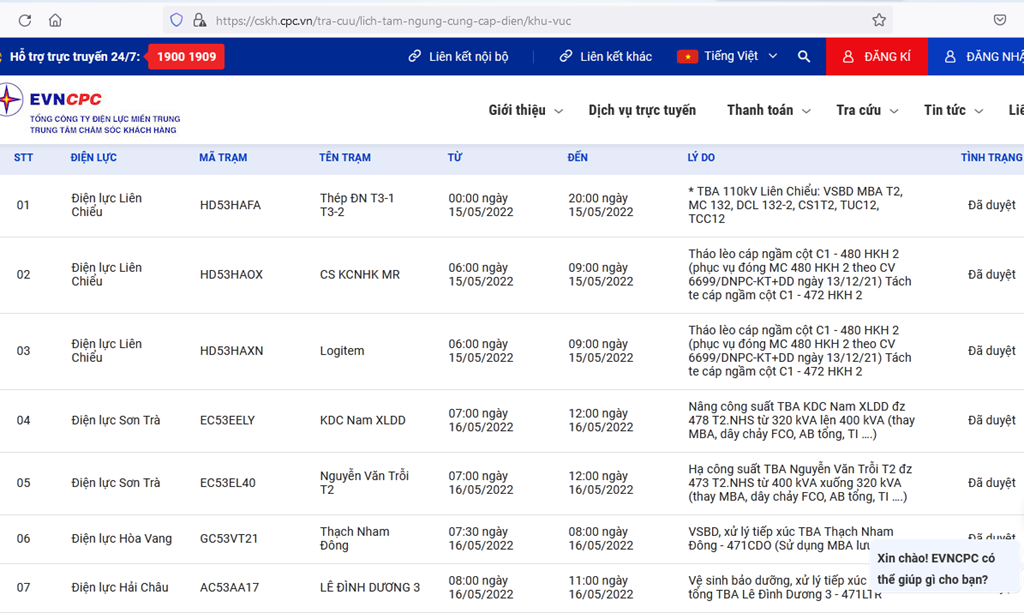Open the tracking protection shield icon
Viewport: 1024px width, 613px height.
(x=176, y=20)
